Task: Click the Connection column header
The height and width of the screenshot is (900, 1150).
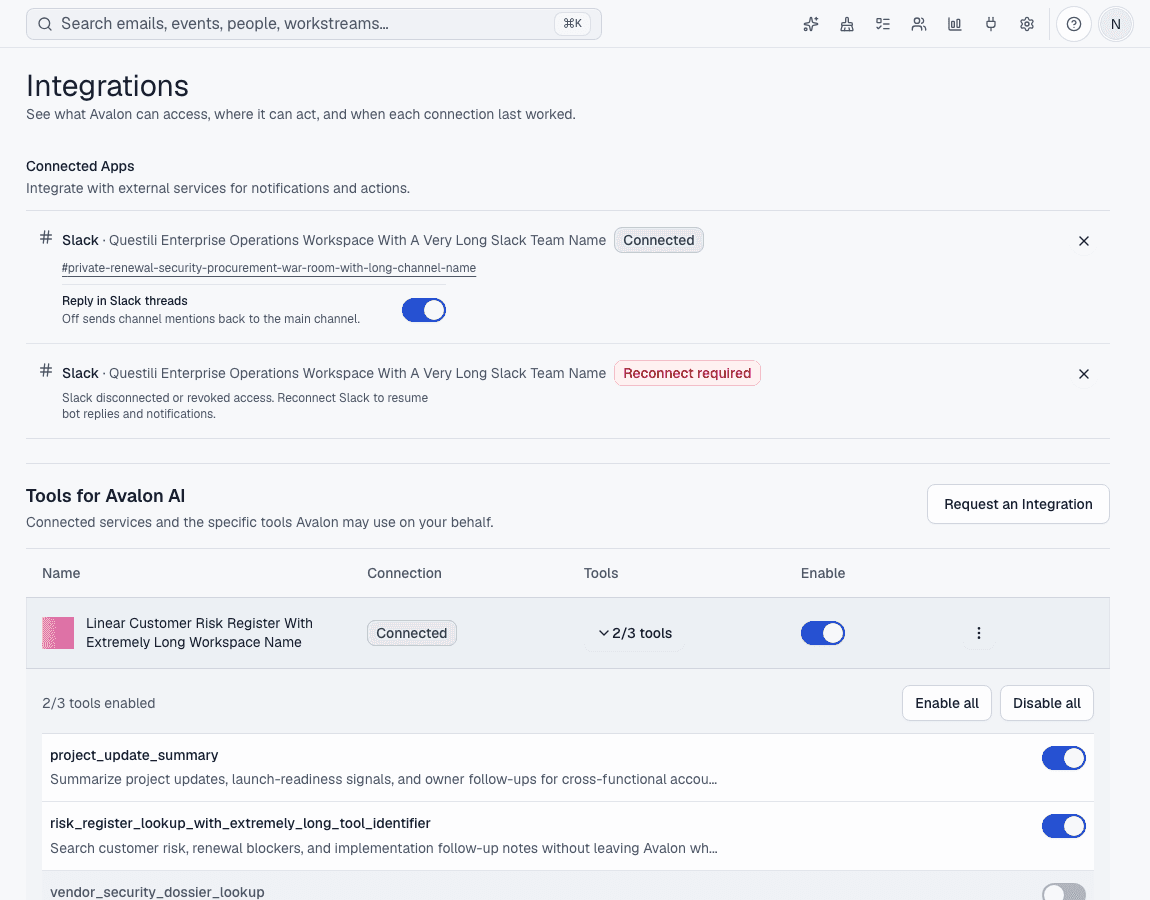Action: click(404, 573)
